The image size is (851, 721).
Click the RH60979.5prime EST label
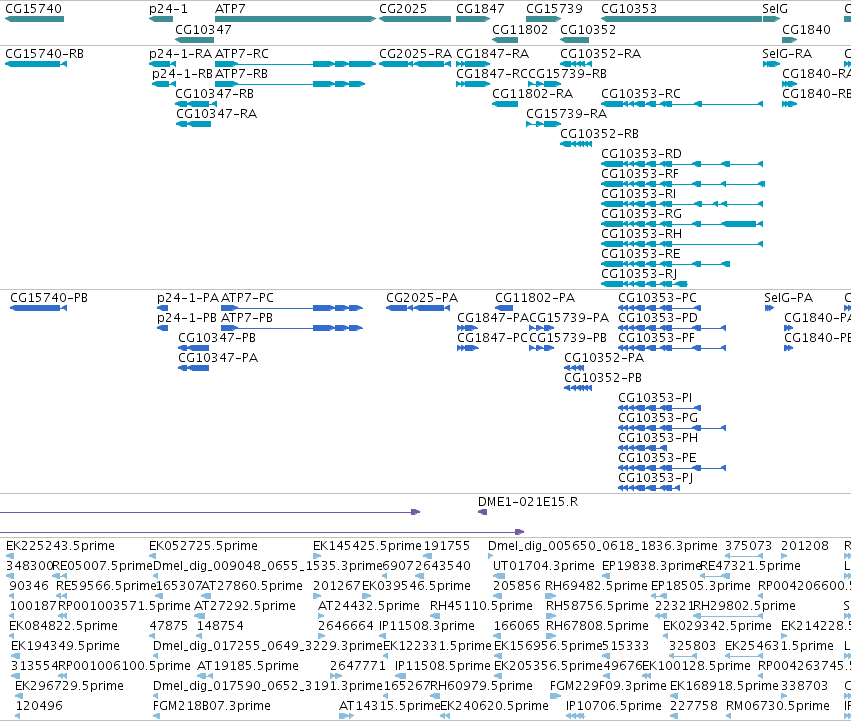pos(481,686)
